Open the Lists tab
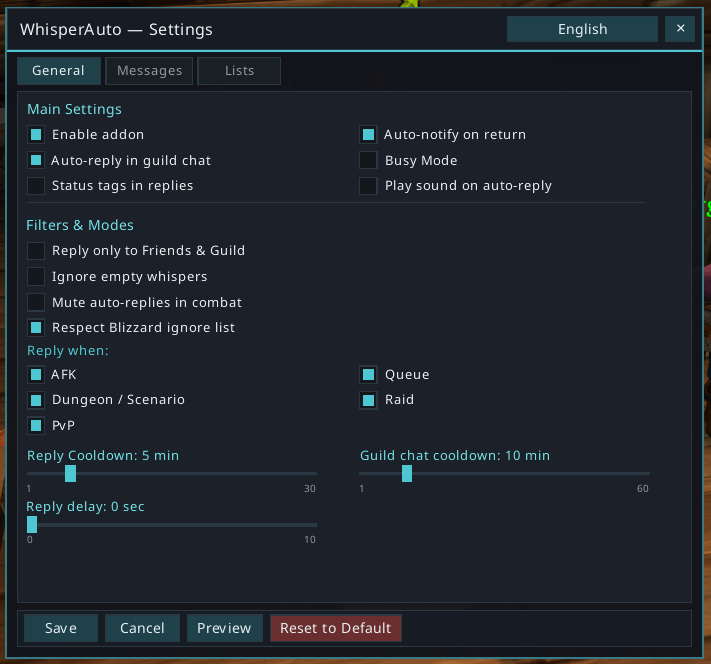This screenshot has height=664, width=711. 239,71
